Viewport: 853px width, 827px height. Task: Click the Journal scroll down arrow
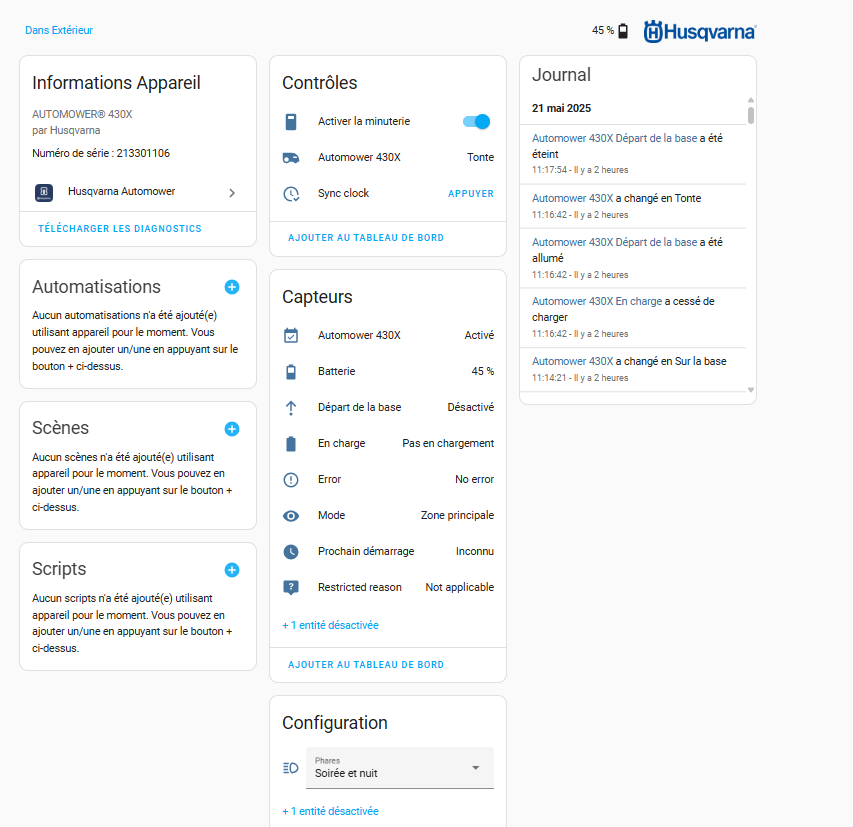[751, 390]
